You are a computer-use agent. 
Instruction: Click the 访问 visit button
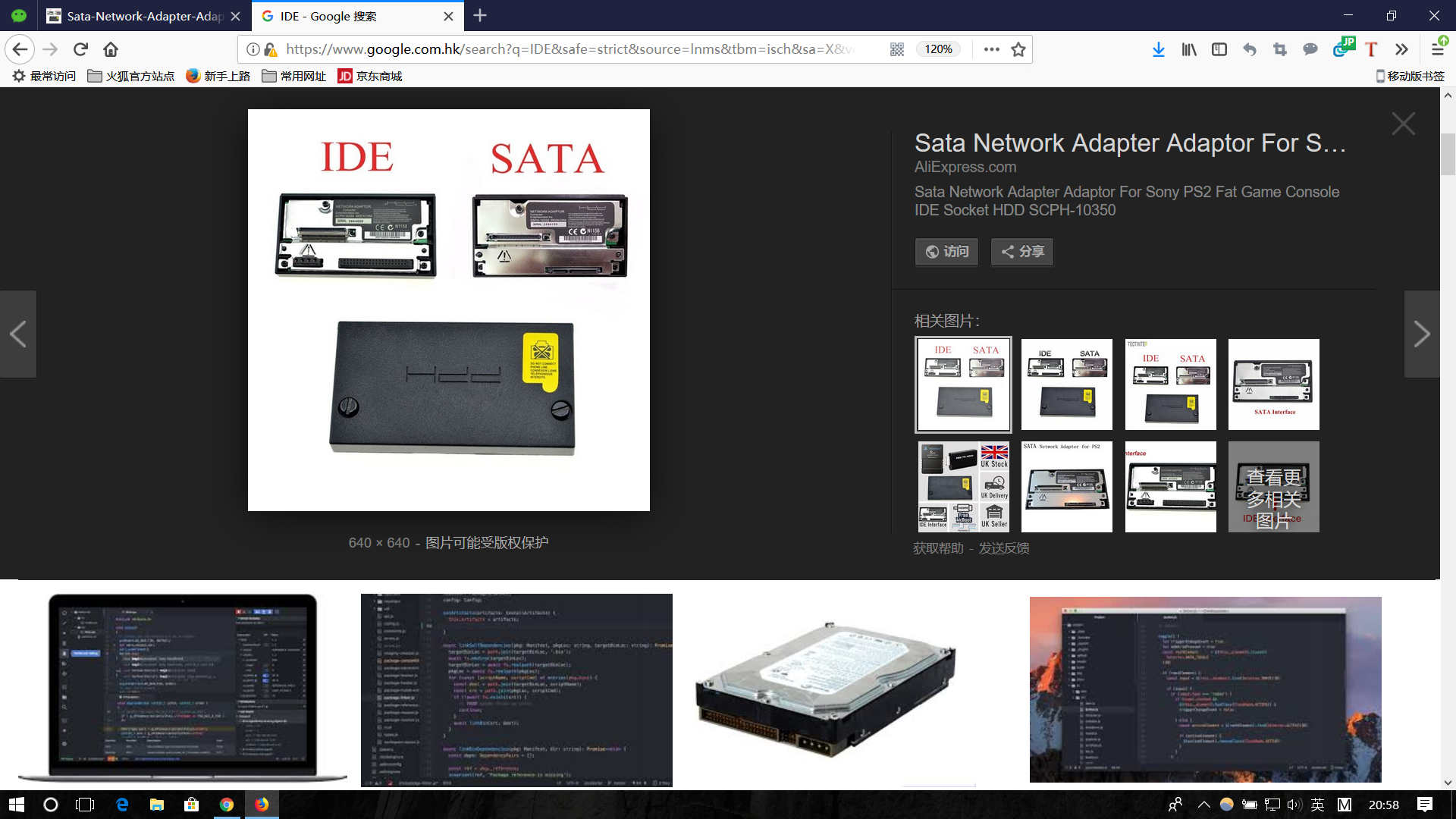946,252
